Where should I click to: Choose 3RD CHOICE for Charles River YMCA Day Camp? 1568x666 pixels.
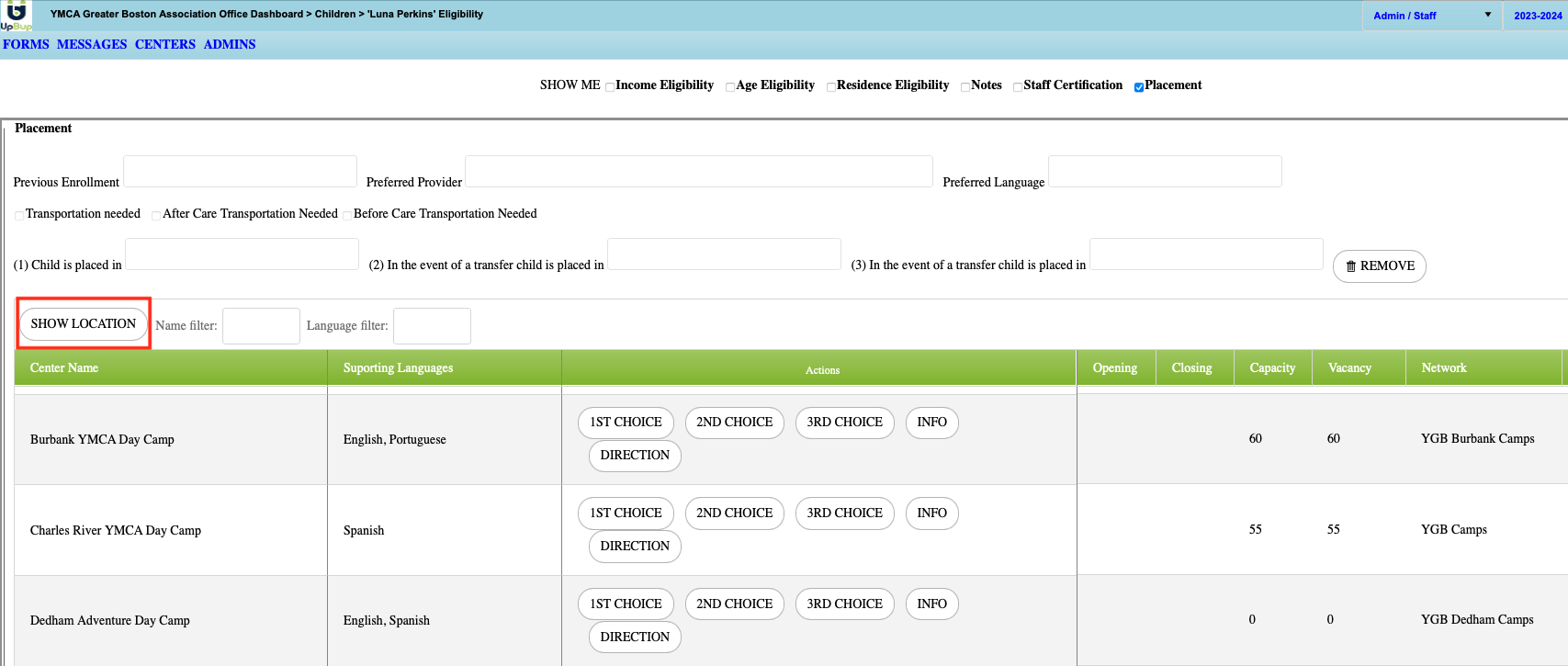(x=844, y=514)
